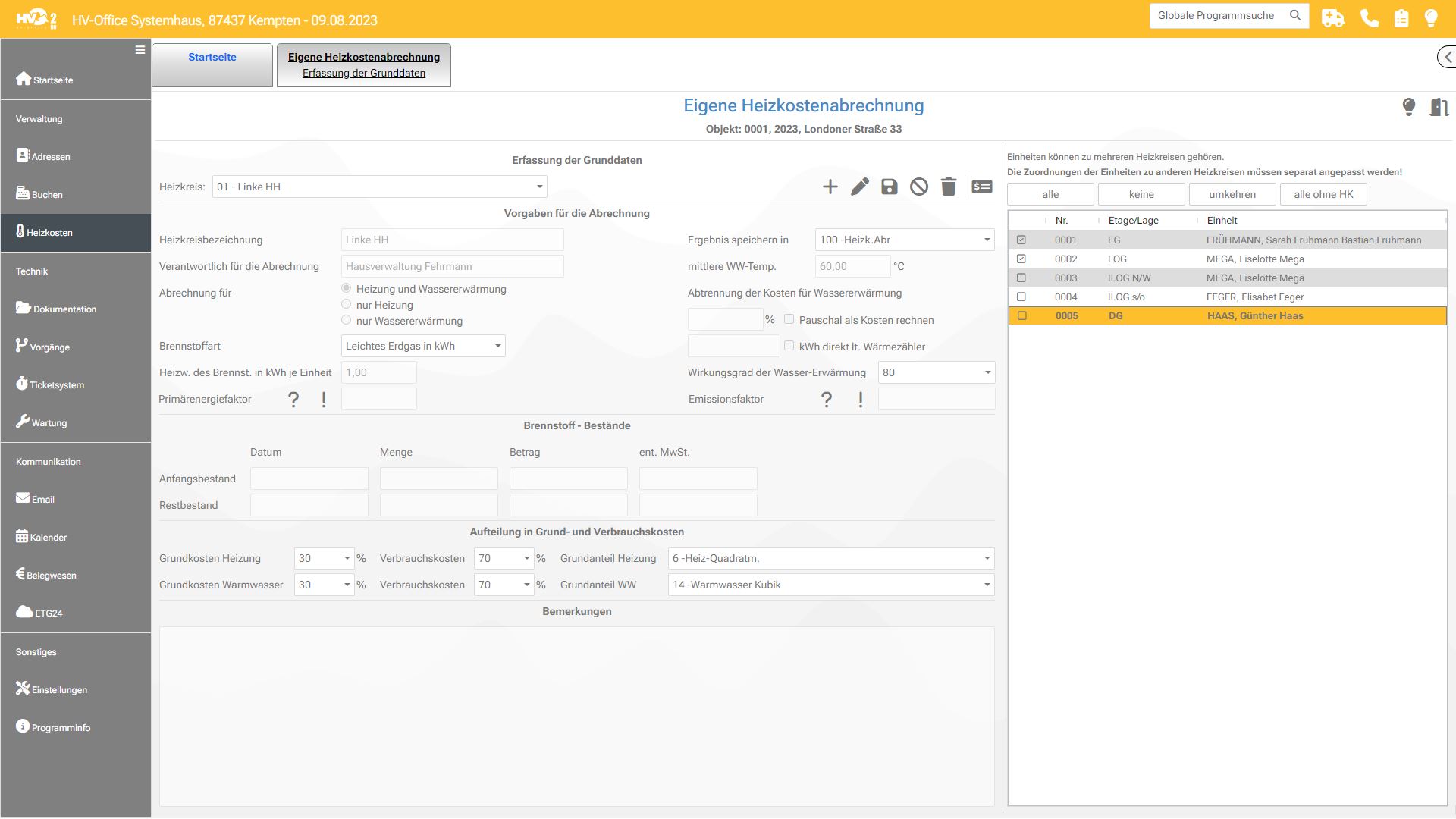Click the 'keine' selection button
Image resolution: width=1456 pixels, height=819 pixels.
[x=1141, y=194]
